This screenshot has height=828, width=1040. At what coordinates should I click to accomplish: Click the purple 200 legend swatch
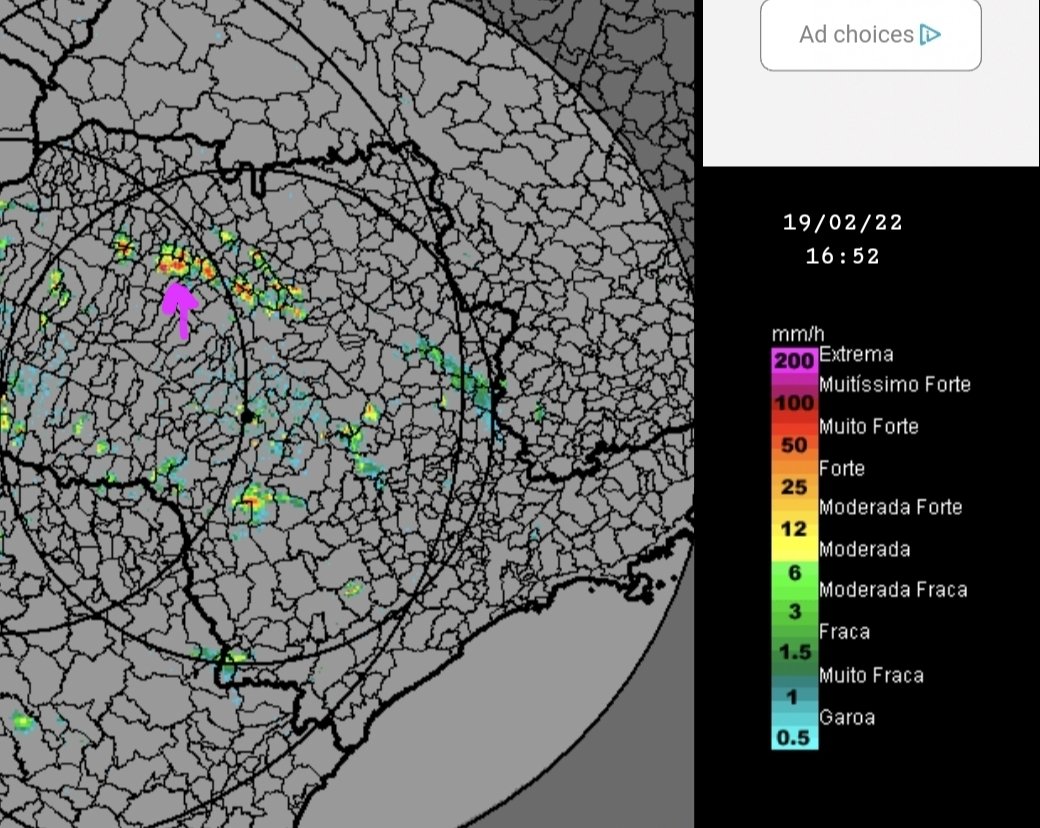click(794, 362)
